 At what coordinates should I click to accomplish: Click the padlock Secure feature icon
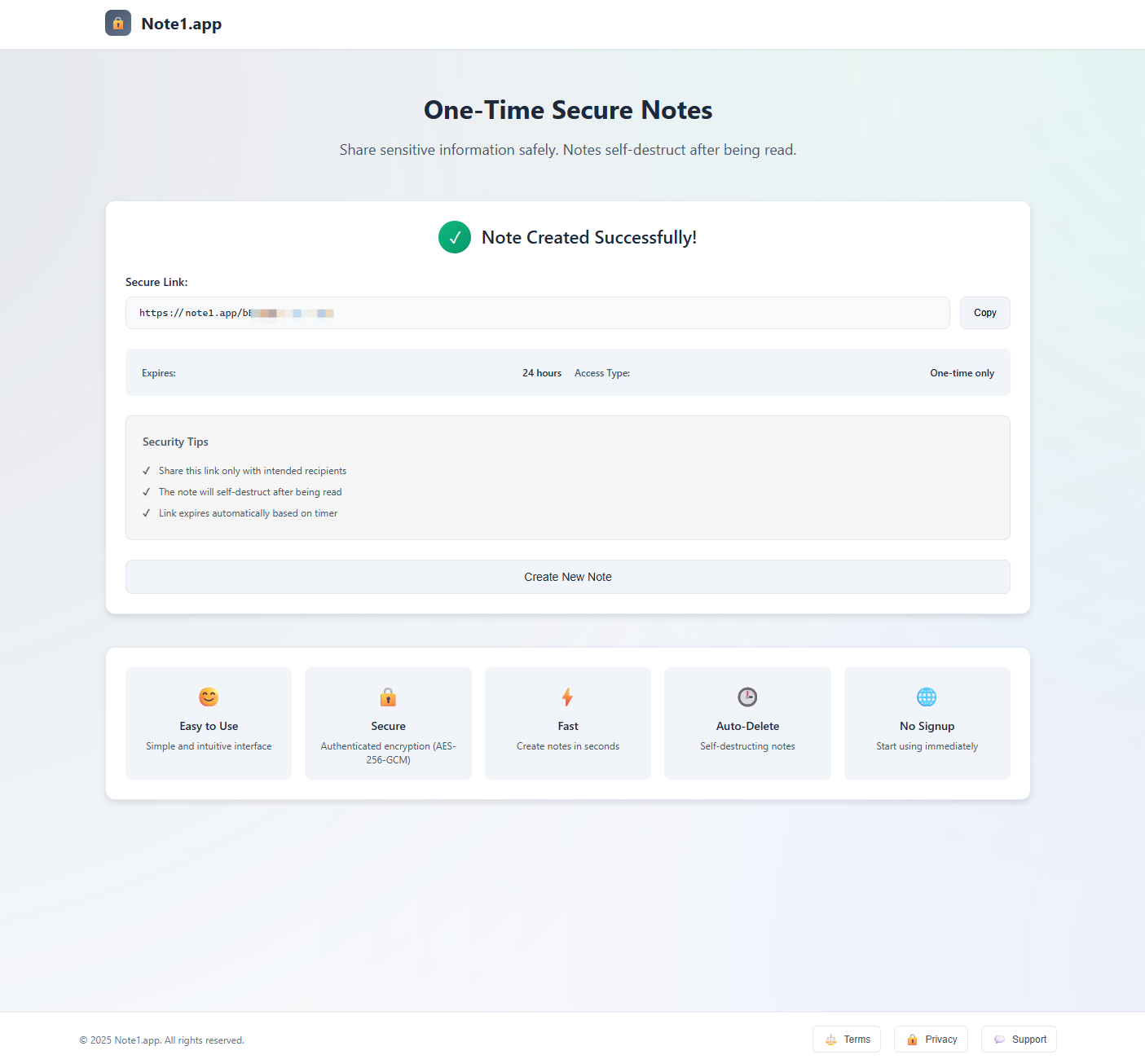(x=388, y=697)
